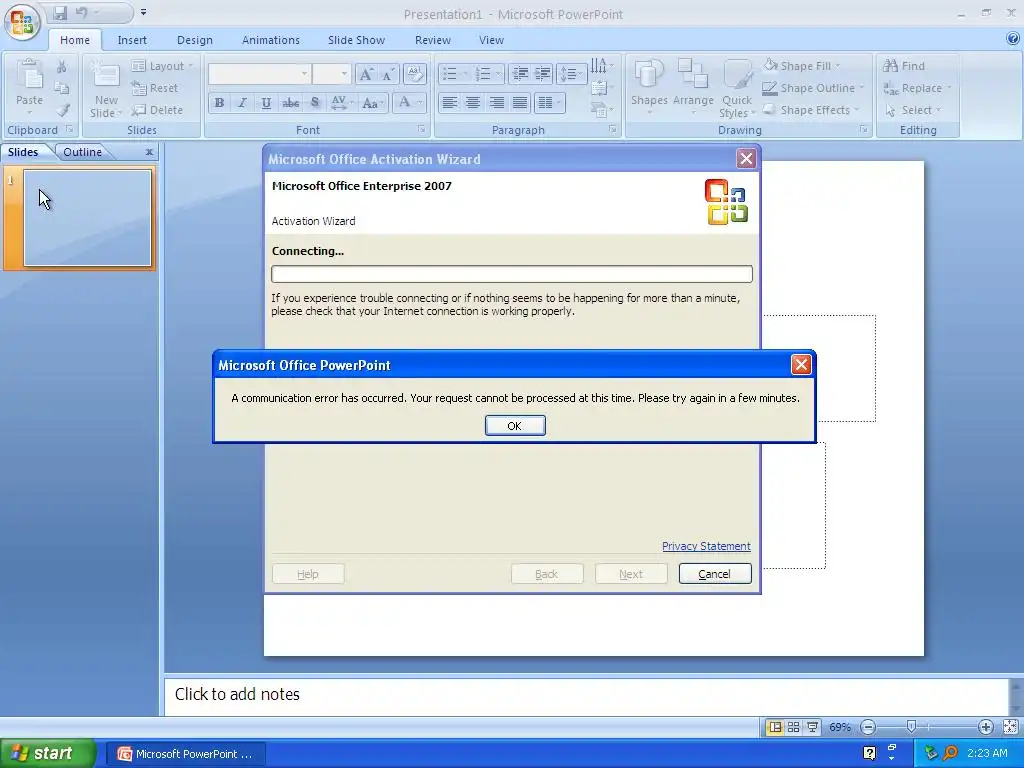Toggle Justify text alignment
This screenshot has width=1024, height=768.
point(520,103)
